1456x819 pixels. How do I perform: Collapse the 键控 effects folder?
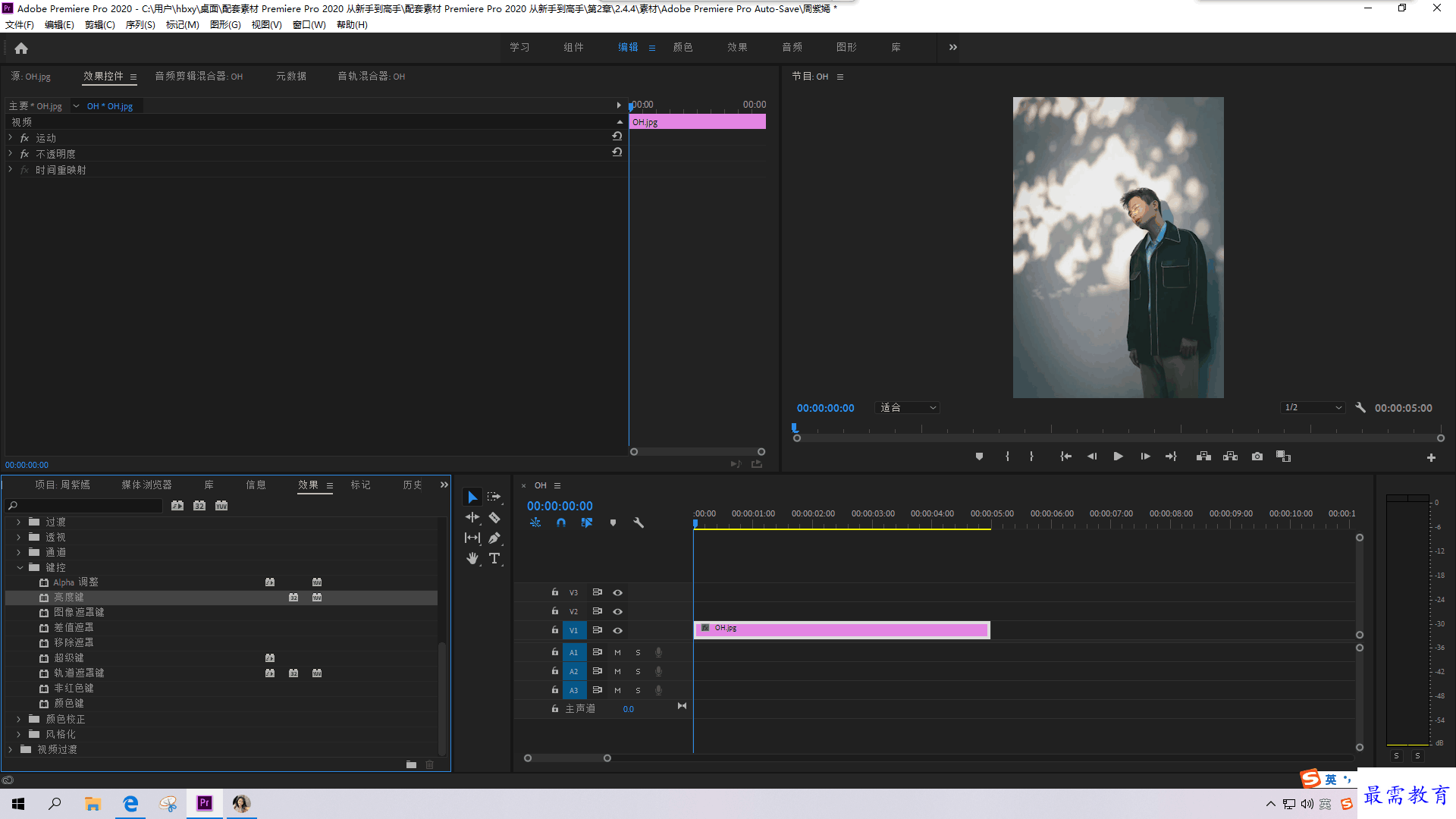click(x=19, y=568)
